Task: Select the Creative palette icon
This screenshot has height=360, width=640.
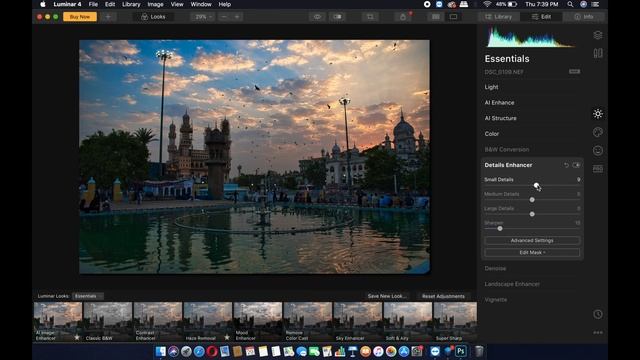Action: 598,132
